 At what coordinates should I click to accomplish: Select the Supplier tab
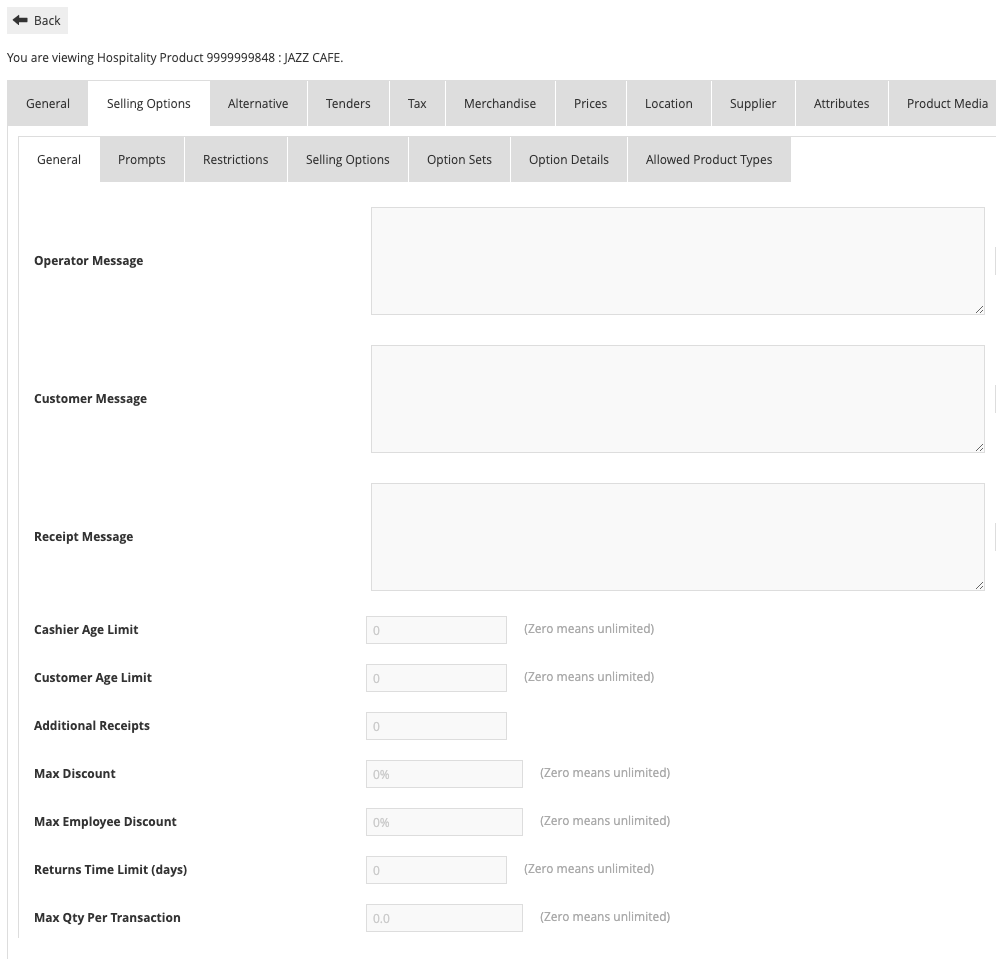[753, 104]
